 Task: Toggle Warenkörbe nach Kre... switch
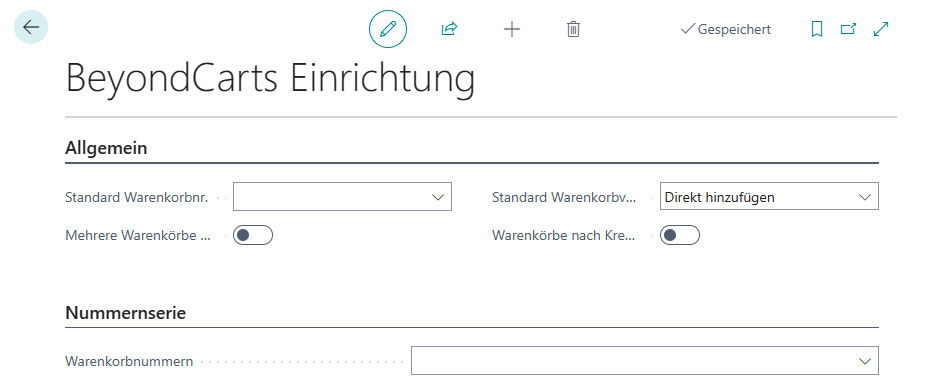click(x=680, y=235)
